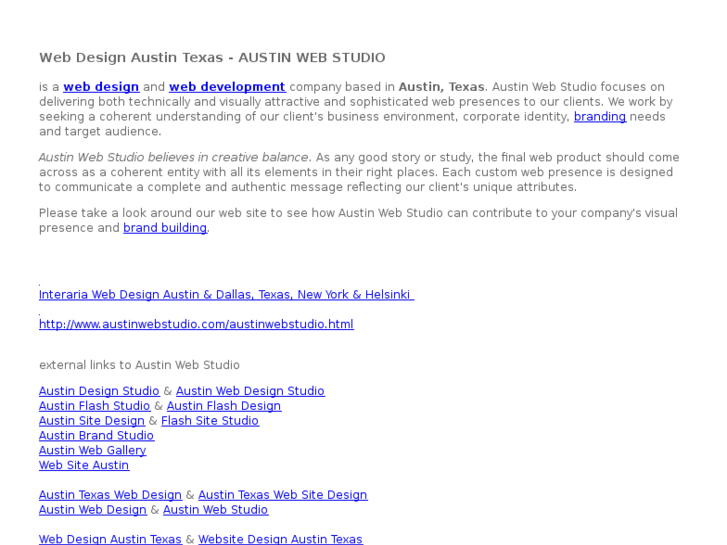Open 'Austin Brand Studio' link
The width and height of the screenshot is (727, 545).
[96, 436]
